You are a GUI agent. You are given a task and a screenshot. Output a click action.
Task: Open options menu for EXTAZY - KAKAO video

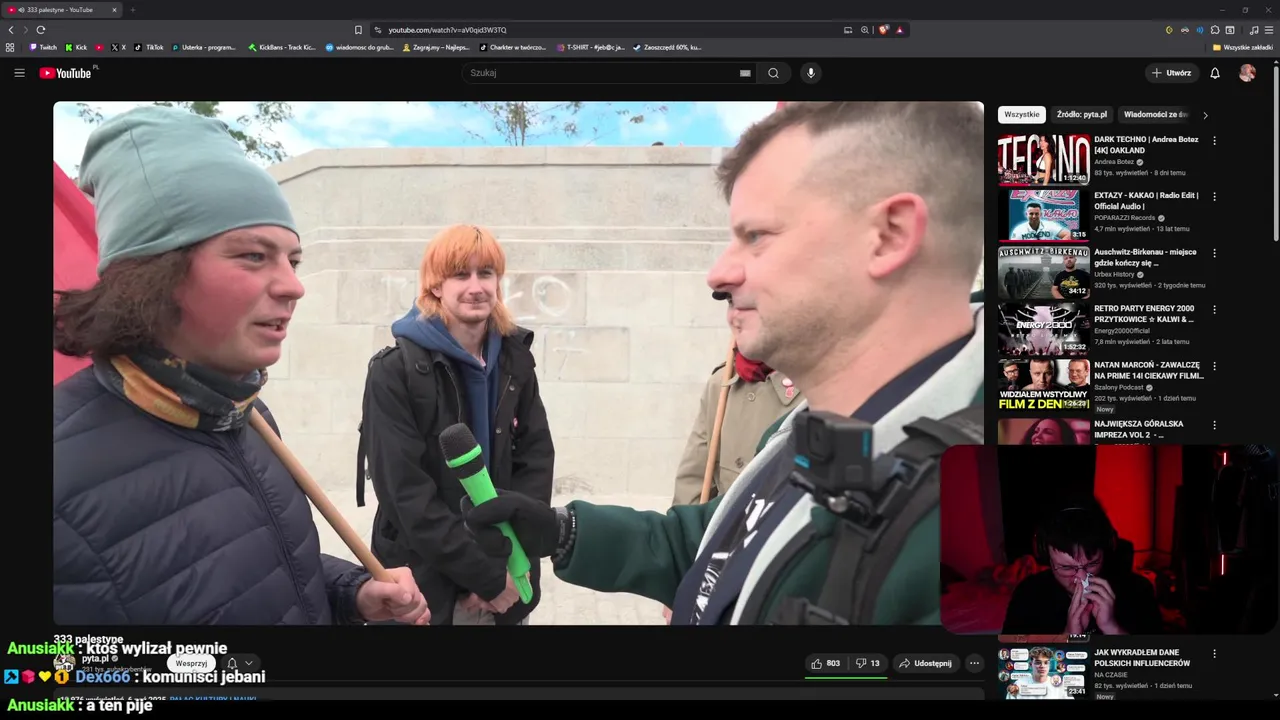(x=1214, y=197)
